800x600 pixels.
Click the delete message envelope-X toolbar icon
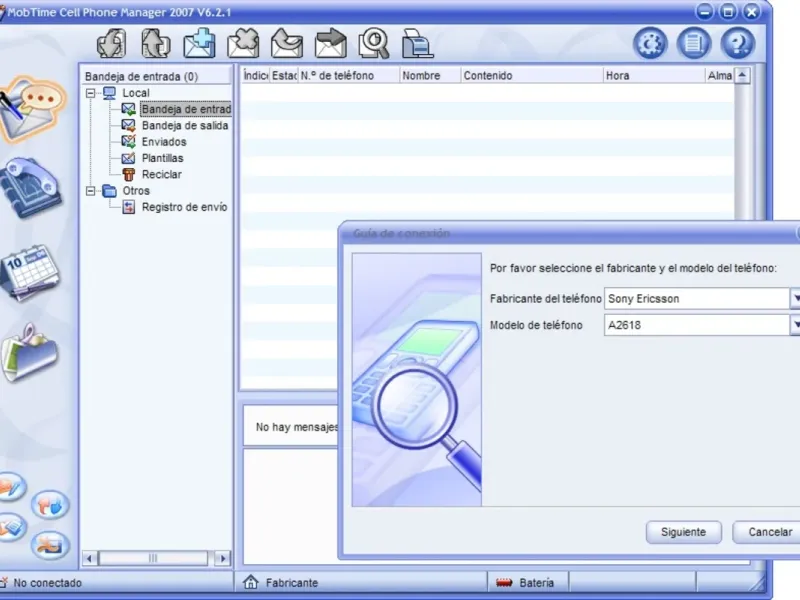click(x=243, y=44)
